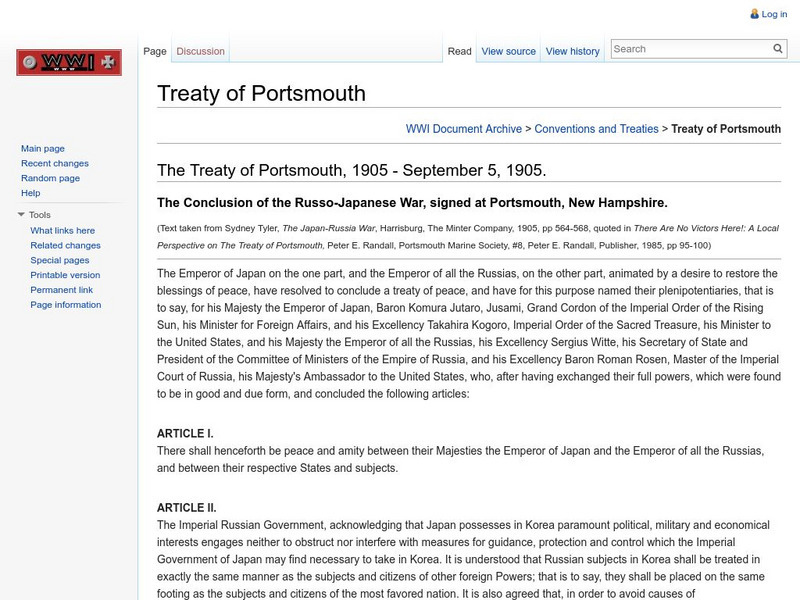This screenshot has height=600, width=800.
Task: Open the Special pages tool
Action: click(61, 261)
